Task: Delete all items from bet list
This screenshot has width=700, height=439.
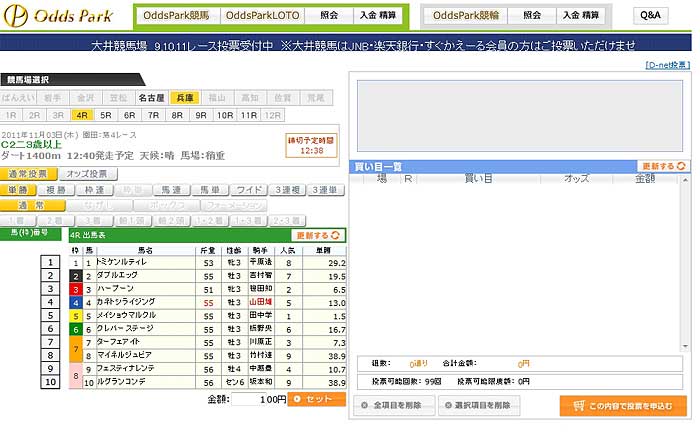Action: coord(395,406)
